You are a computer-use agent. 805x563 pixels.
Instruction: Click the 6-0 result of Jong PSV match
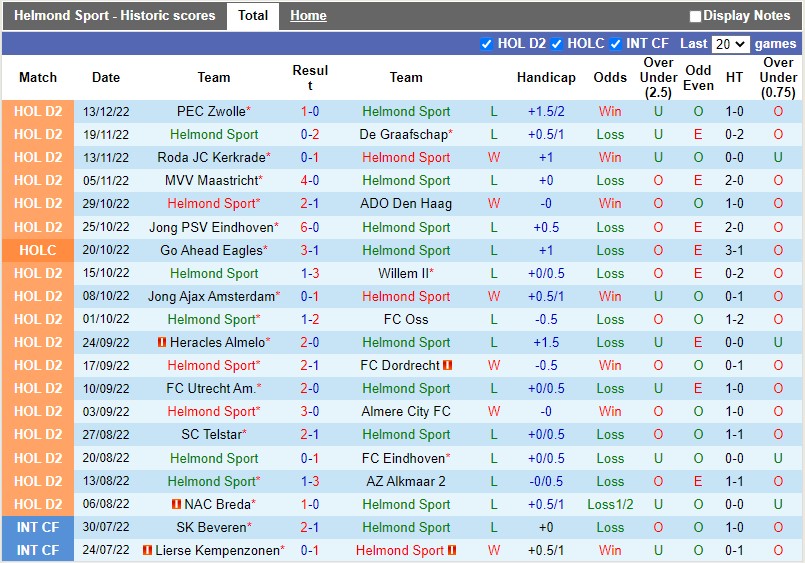click(x=310, y=227)
